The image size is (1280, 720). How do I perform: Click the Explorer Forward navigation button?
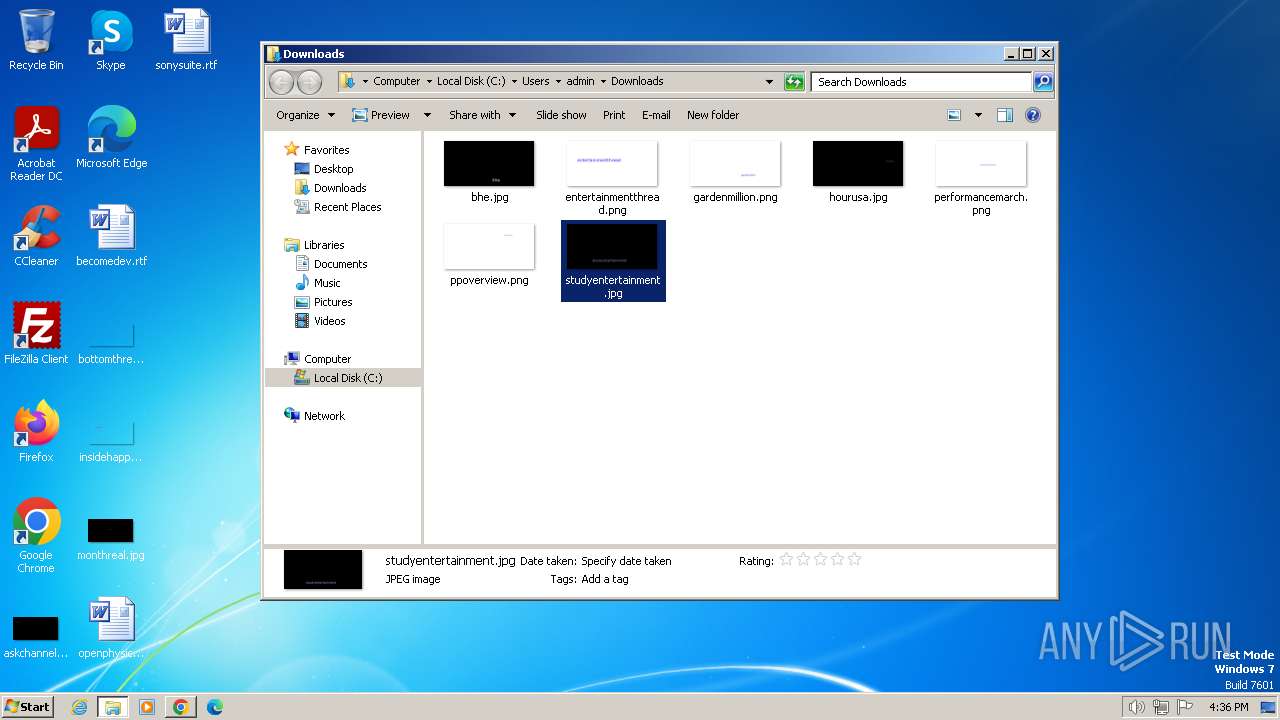click(310, 82)
